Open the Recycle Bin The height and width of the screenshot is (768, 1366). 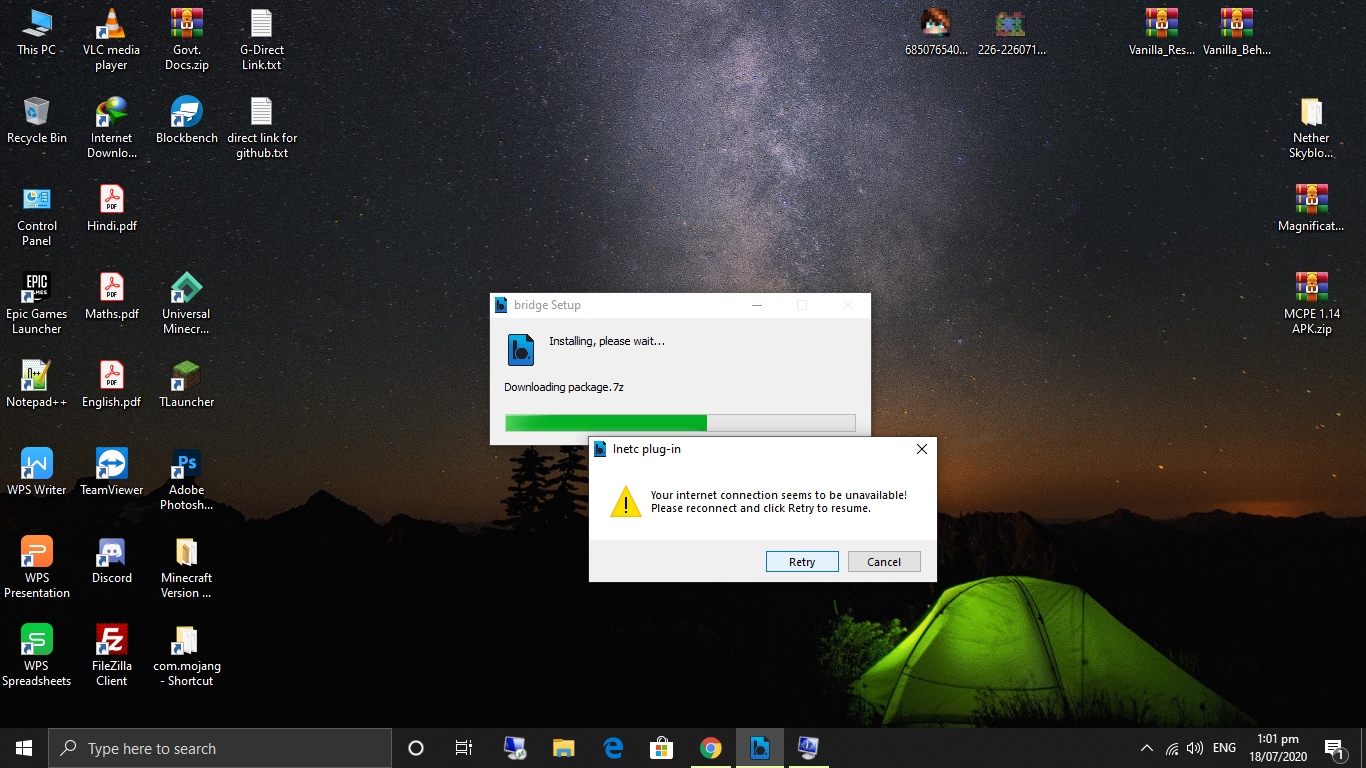click(x=36, y=113)
